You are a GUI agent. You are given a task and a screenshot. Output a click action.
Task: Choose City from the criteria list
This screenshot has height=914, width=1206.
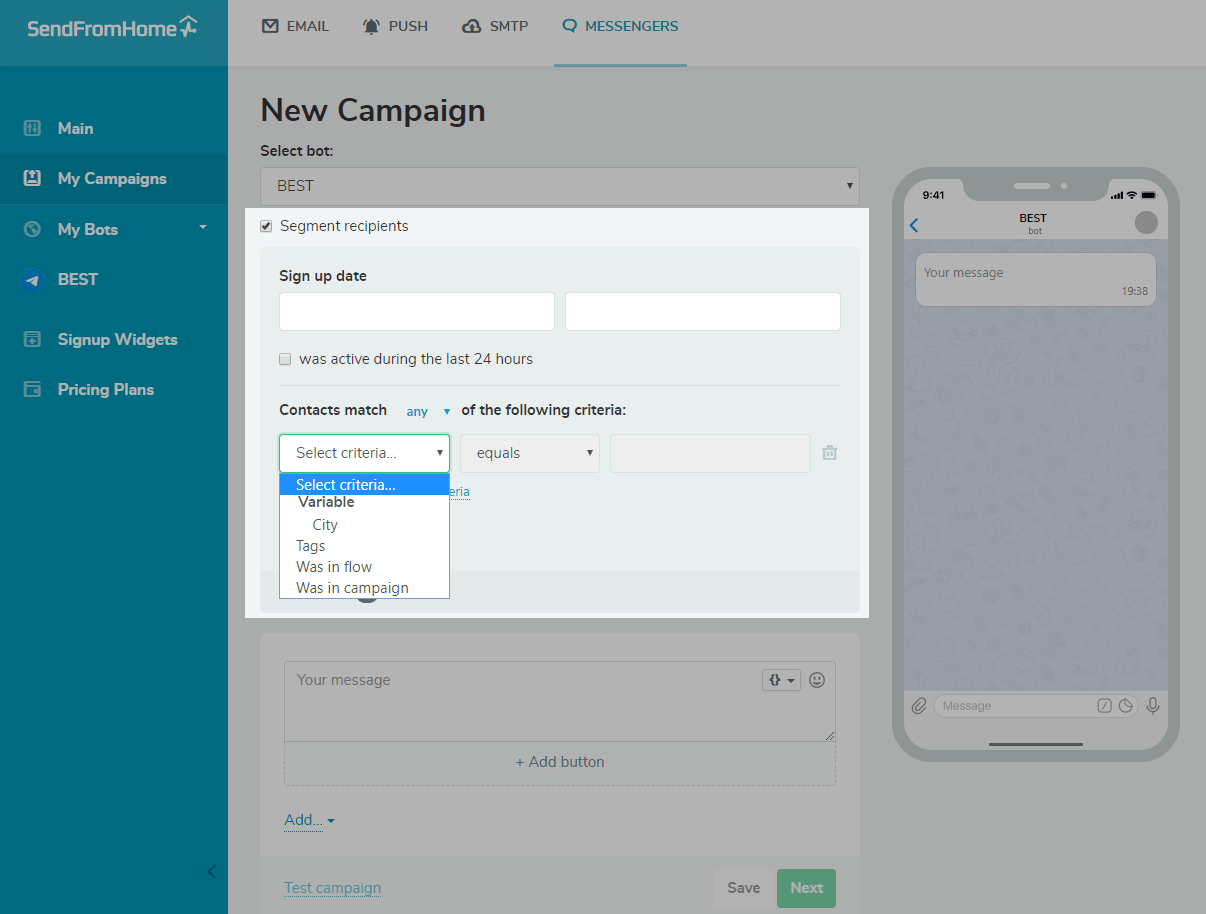pos(325,525)
